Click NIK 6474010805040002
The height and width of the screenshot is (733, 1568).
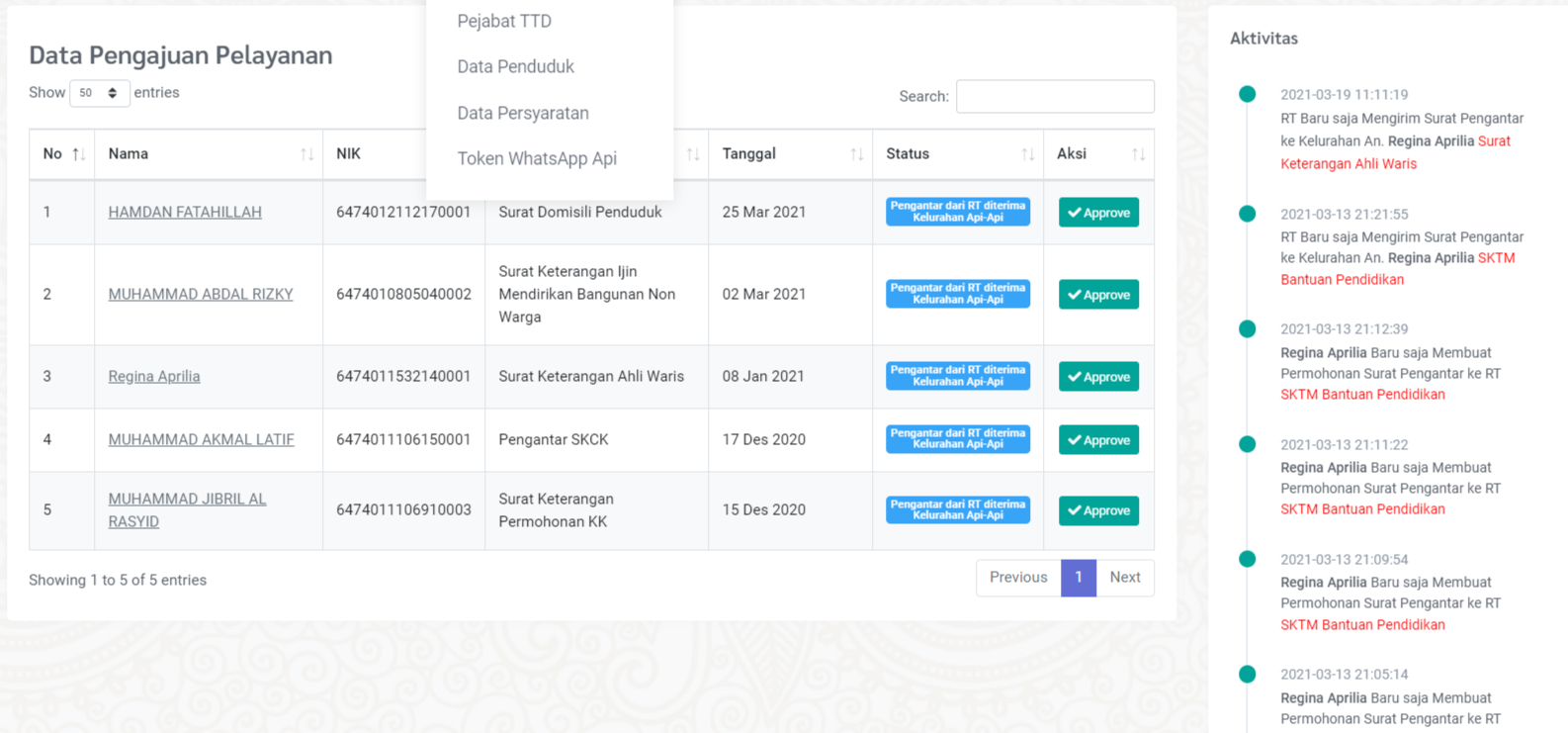403,294
